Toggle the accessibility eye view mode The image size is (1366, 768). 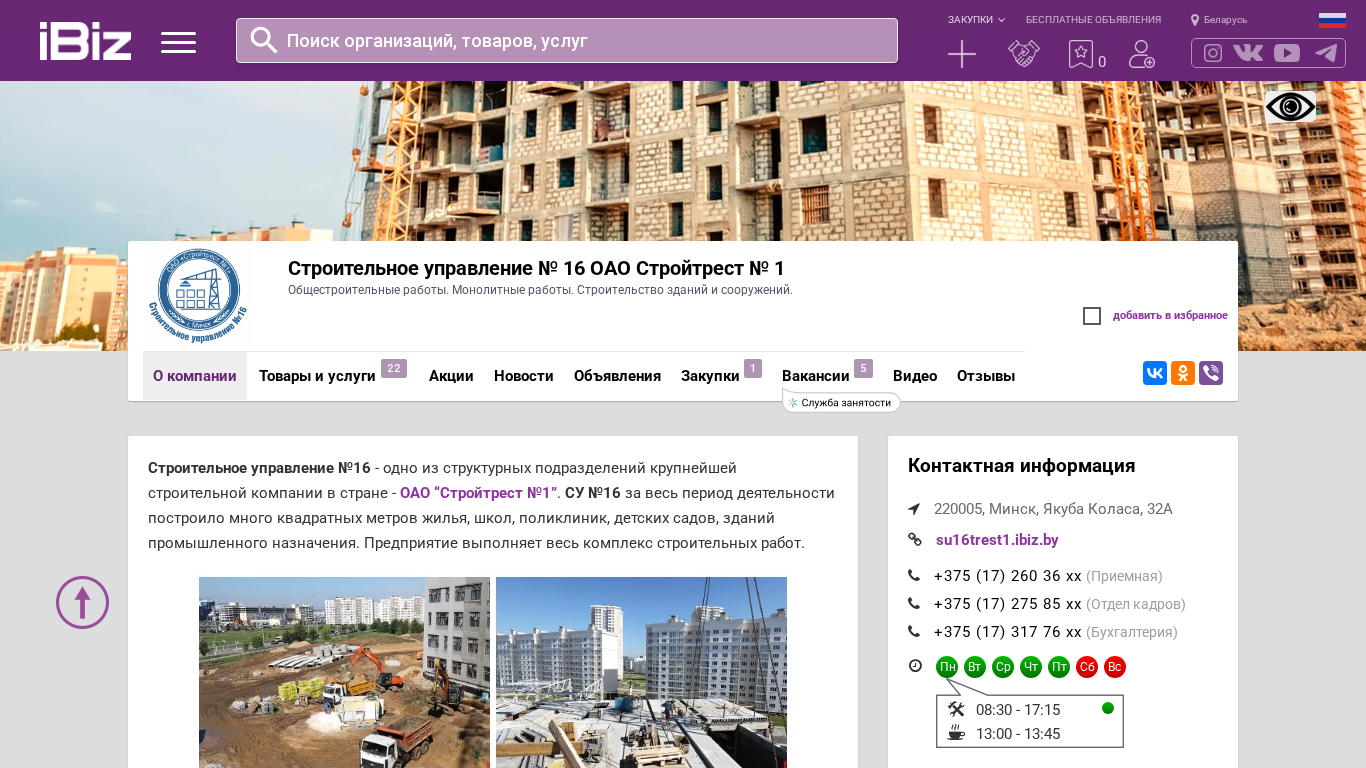[1290, 107]
